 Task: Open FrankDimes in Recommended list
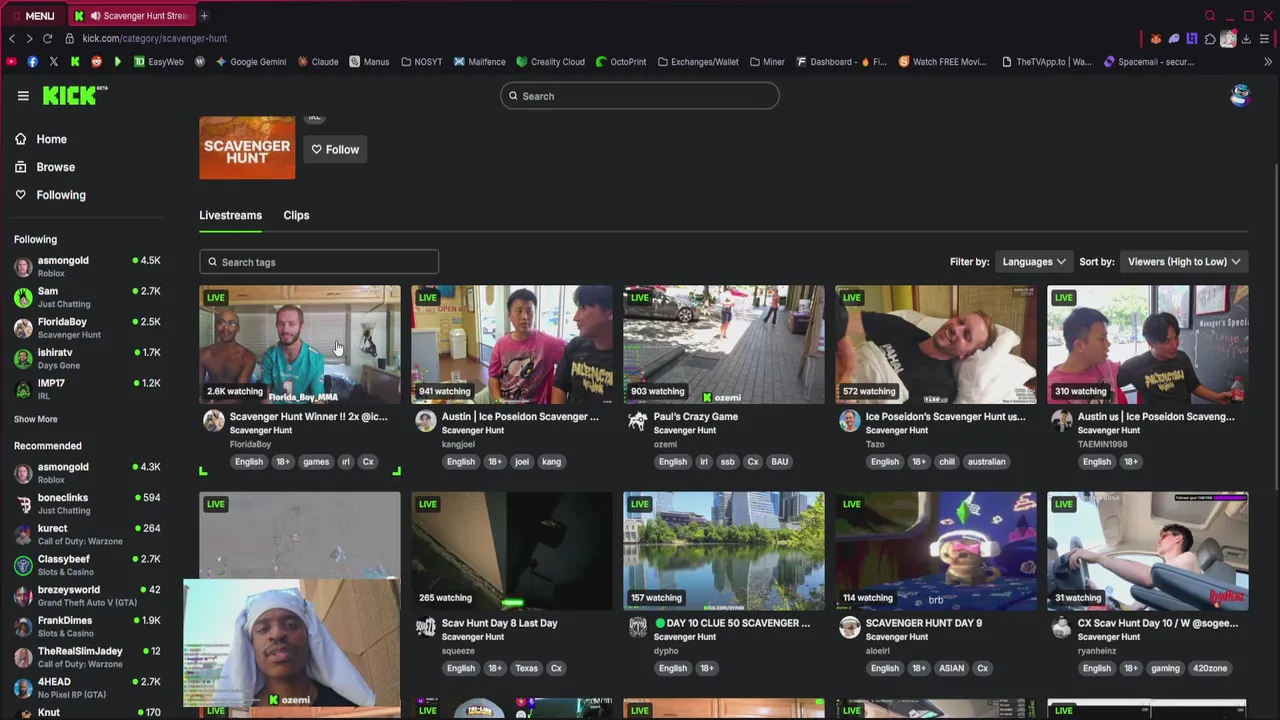point(87,627)
